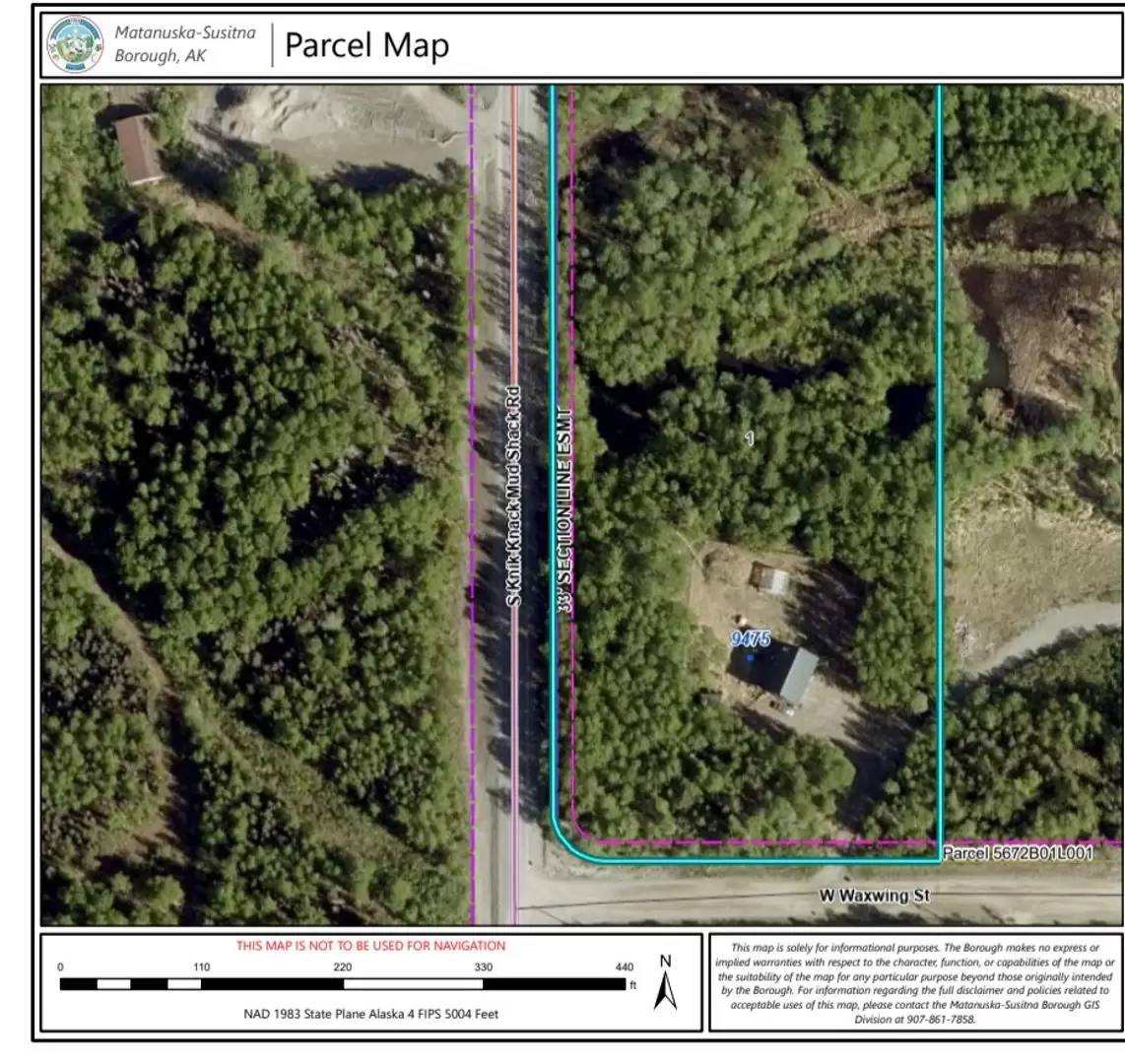Click the Parcel Map title text
1125x1064 pixels.
click(366, 45)
